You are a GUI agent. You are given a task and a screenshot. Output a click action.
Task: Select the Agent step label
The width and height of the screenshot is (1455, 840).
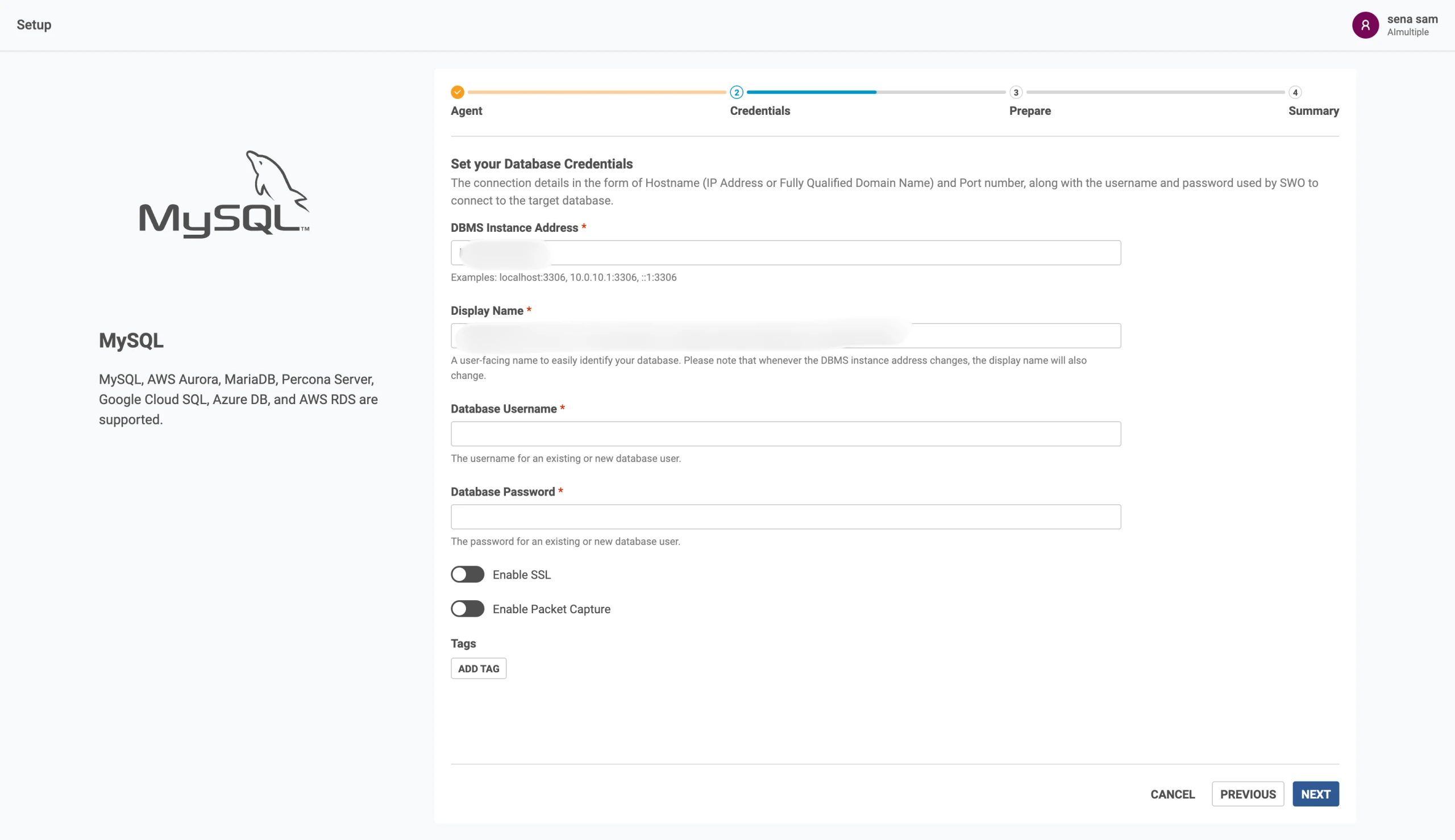click(x=466, y=111)
